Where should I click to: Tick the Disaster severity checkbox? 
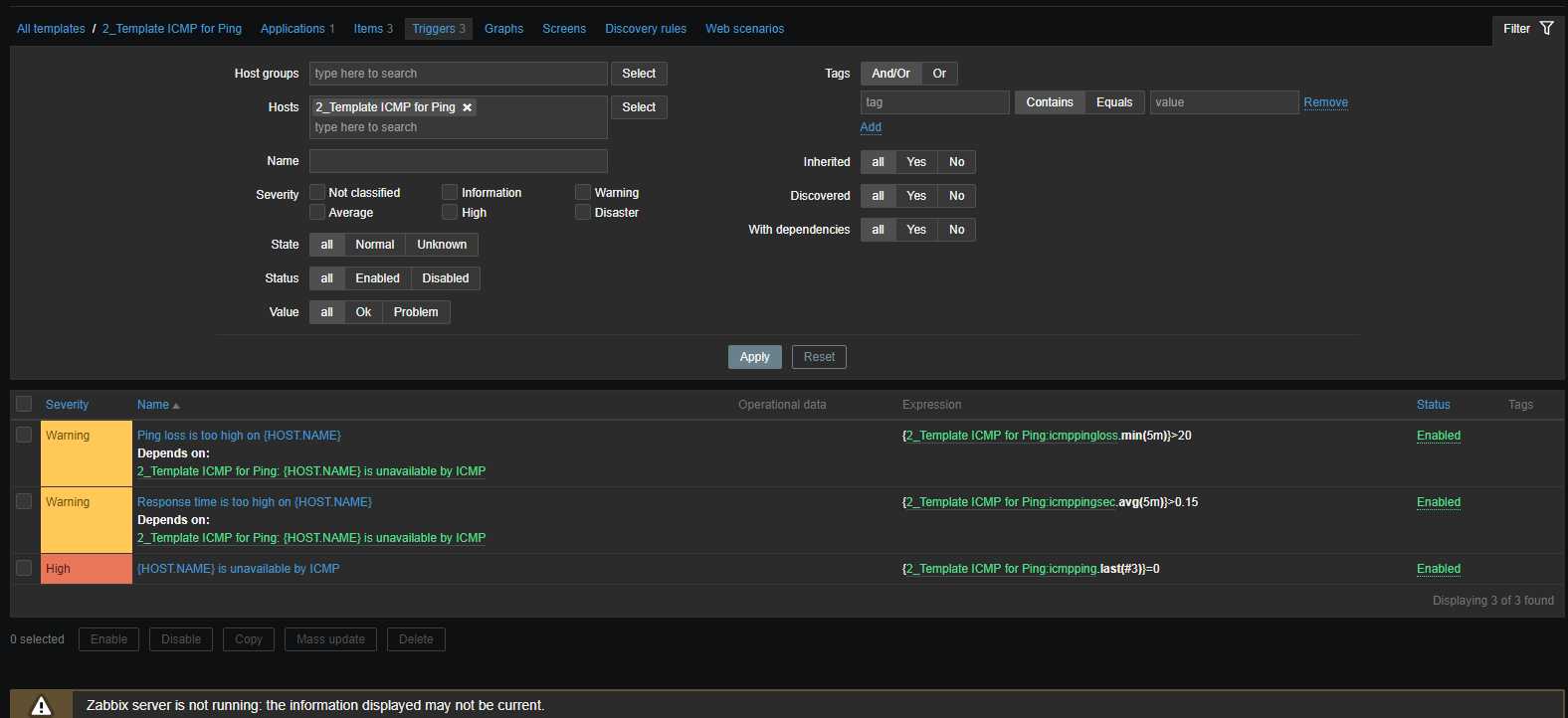(x=583, y=212)
